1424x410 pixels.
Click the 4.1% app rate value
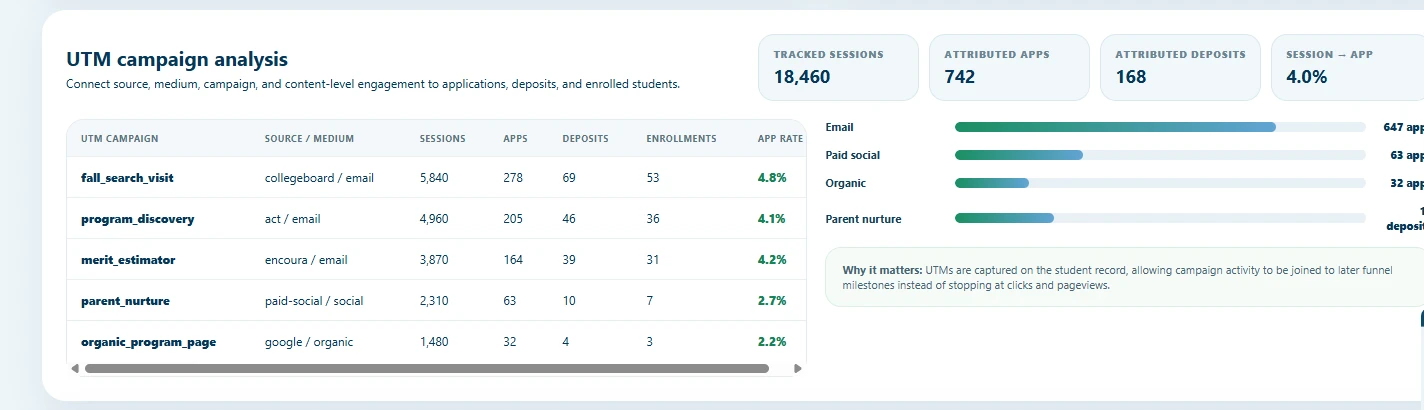coord(772,219)
